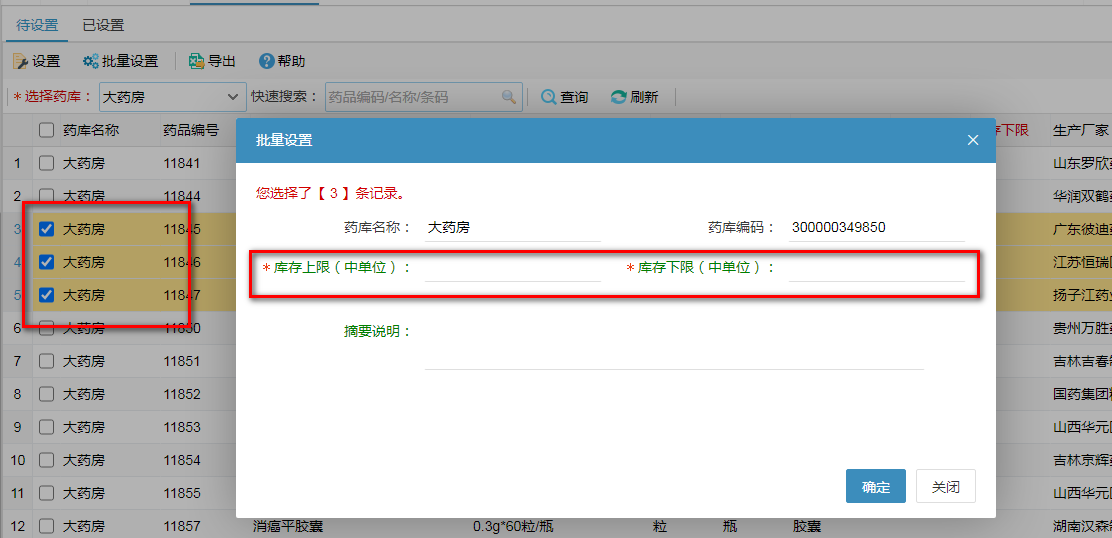The height and width of the screenshot is (538, 1112).
Task: Click the 药库名称 column header
Action: (91, 130)
